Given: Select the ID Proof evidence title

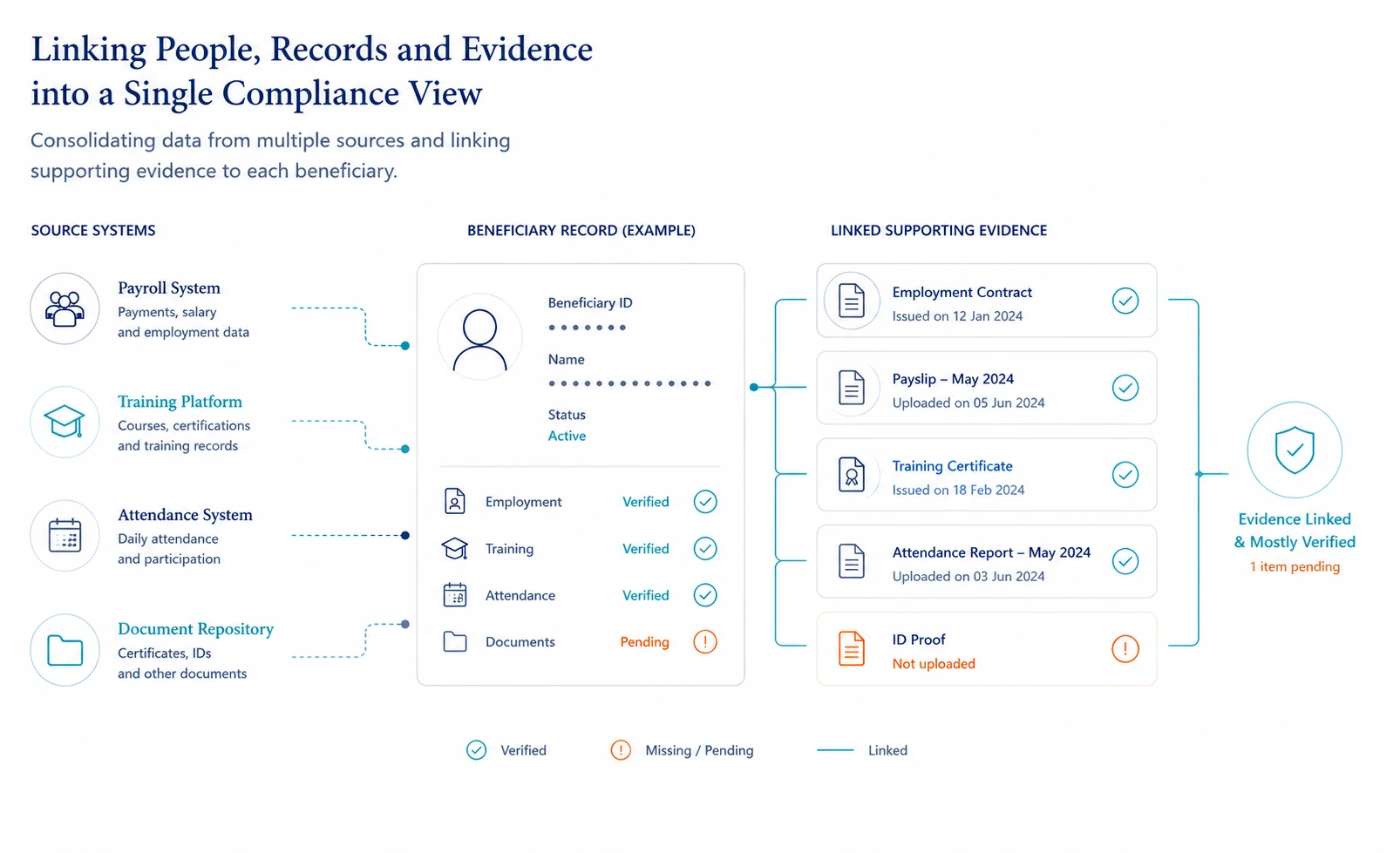Looking at the screenshot, I should point(919,640).
